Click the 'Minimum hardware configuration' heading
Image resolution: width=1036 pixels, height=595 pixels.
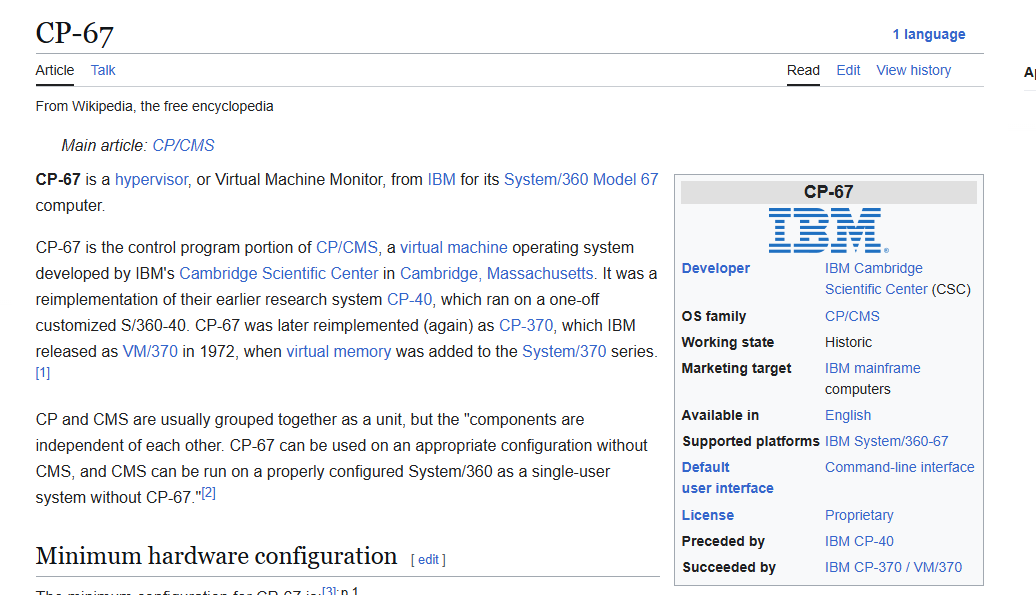[x=216, y=556]
